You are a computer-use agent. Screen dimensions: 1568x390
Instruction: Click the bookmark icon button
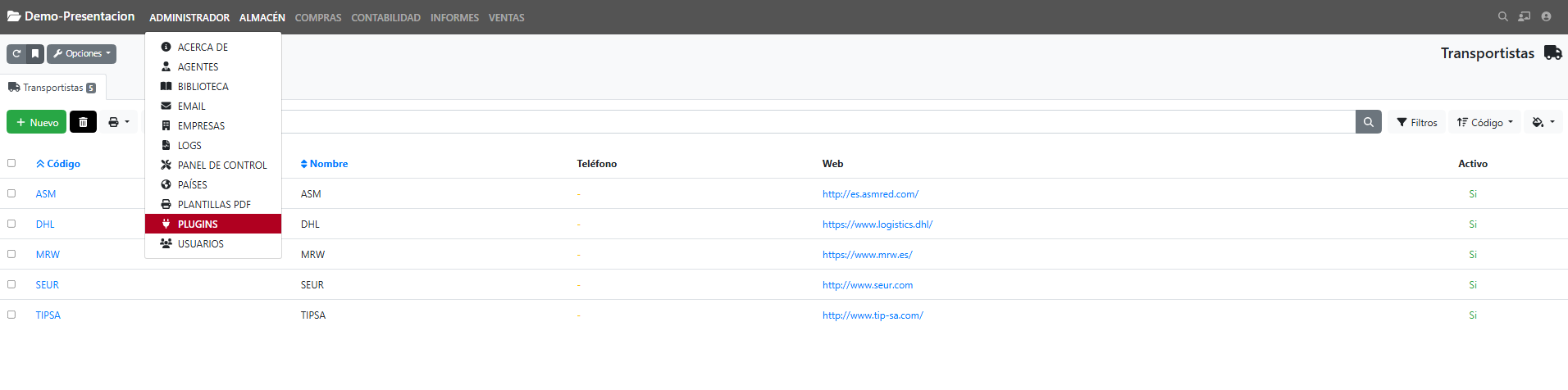coord(35,54)
